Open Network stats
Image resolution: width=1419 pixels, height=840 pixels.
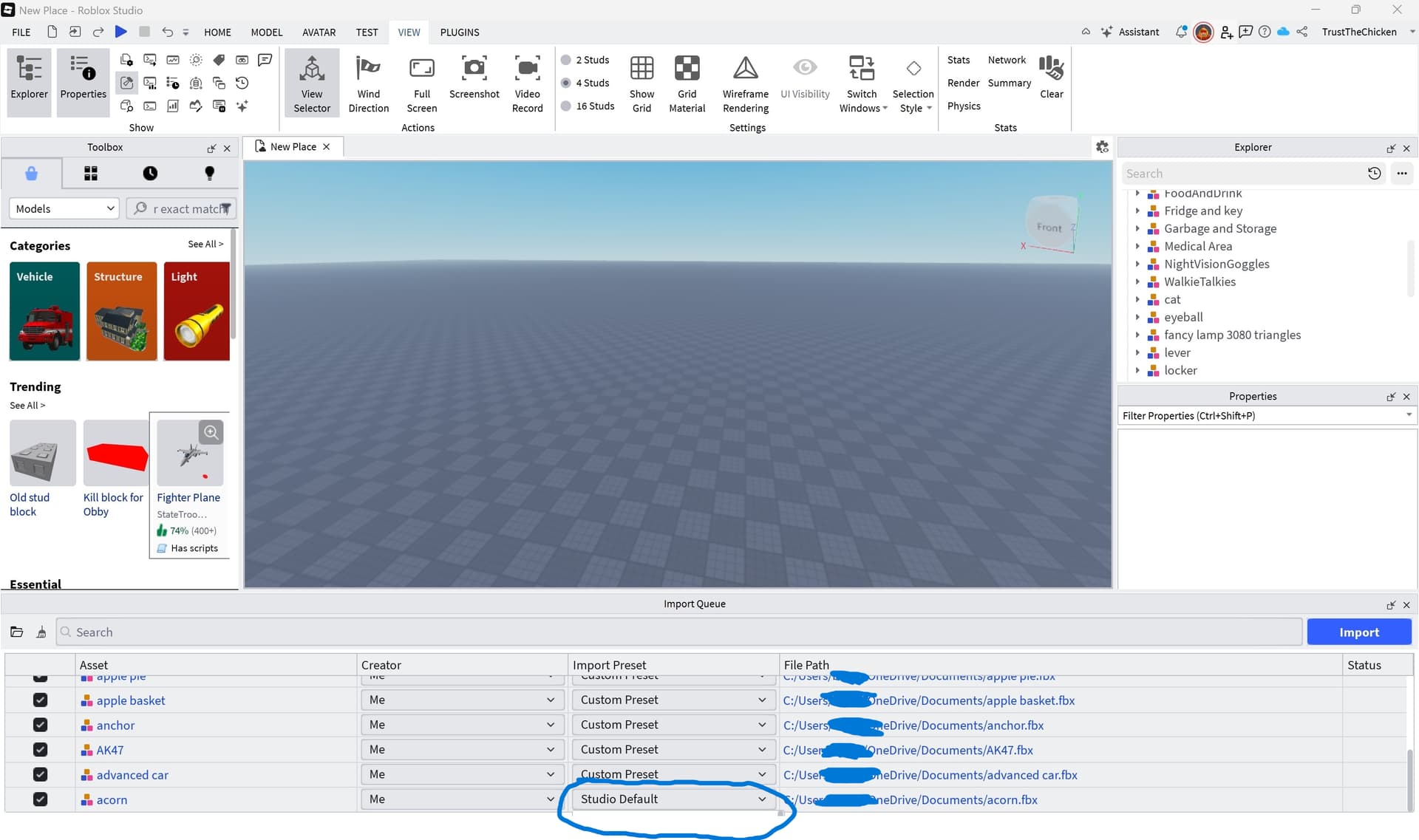point(1007,60)
